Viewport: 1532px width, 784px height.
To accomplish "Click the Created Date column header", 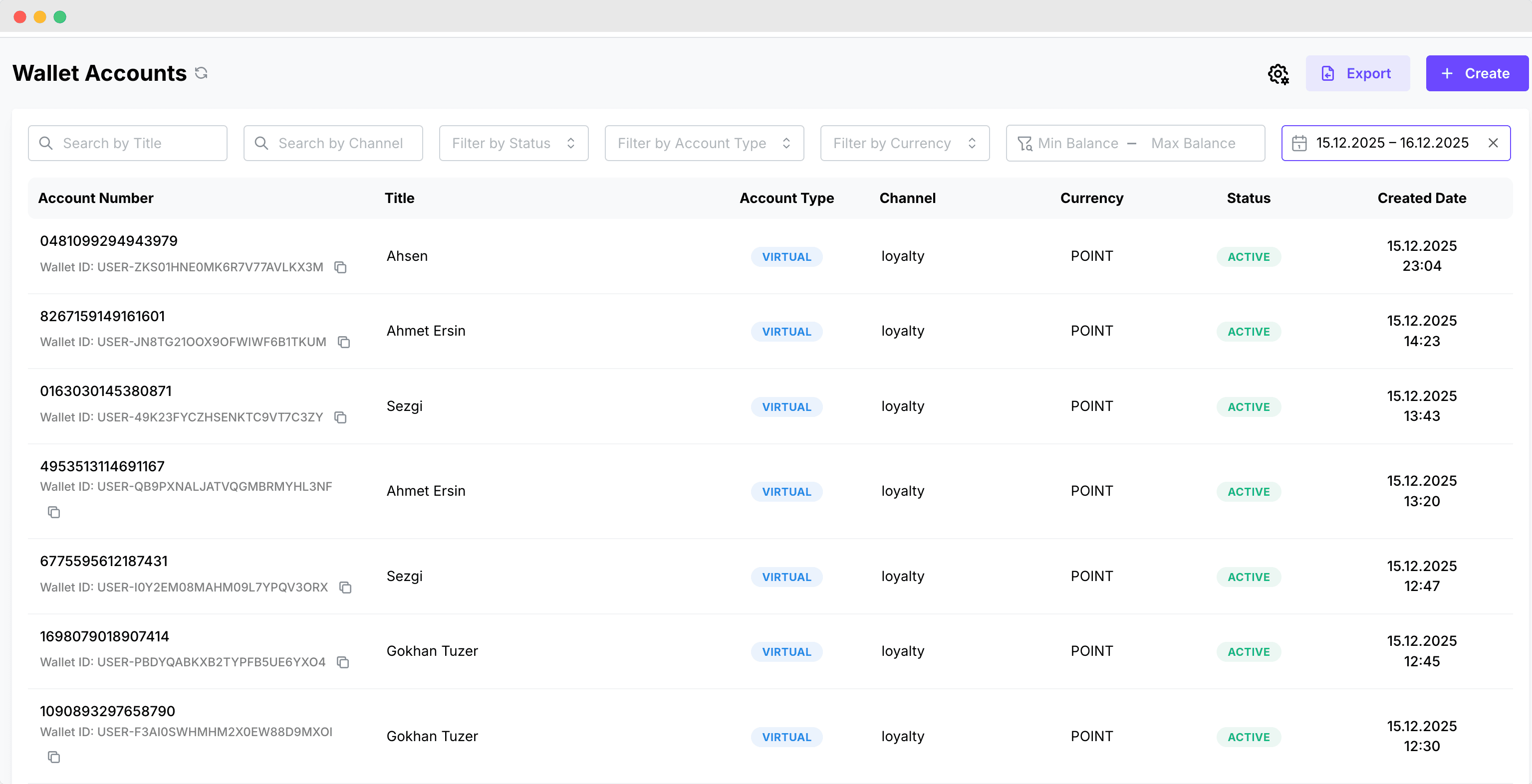I will 1421,198.
